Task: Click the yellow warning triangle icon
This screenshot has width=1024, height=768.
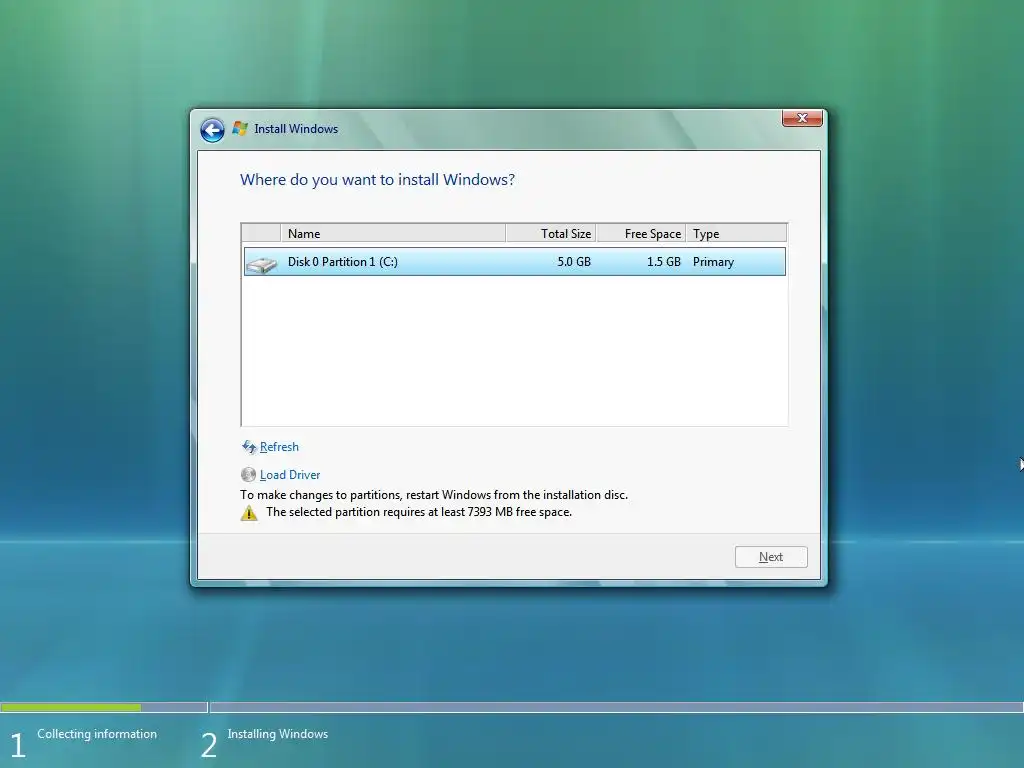Action: pyautogui.click(x=249, y=513)
